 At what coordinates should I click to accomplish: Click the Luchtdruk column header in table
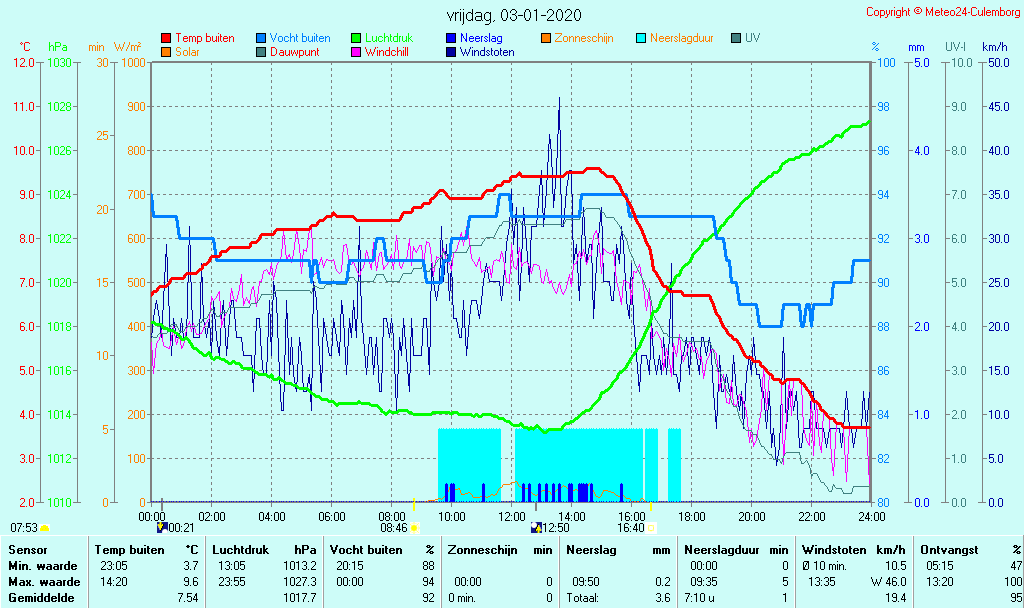pyautogui.click(x=241, y=550)
